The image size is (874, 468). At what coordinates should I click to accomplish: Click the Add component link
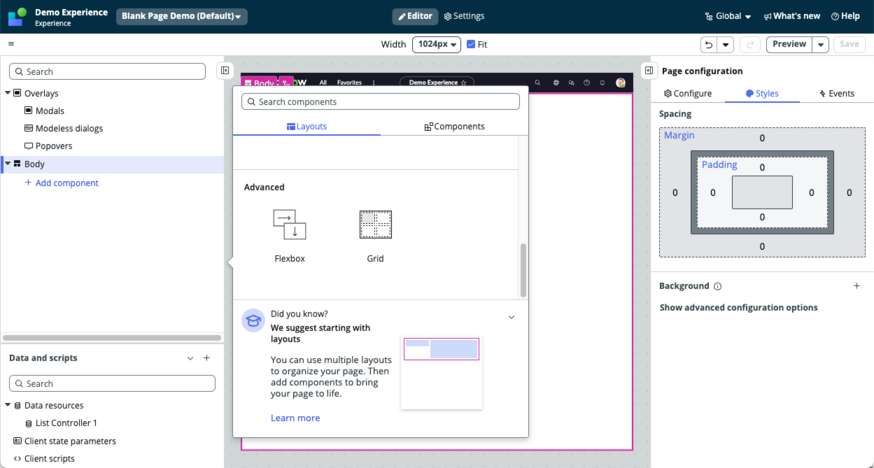62,183
